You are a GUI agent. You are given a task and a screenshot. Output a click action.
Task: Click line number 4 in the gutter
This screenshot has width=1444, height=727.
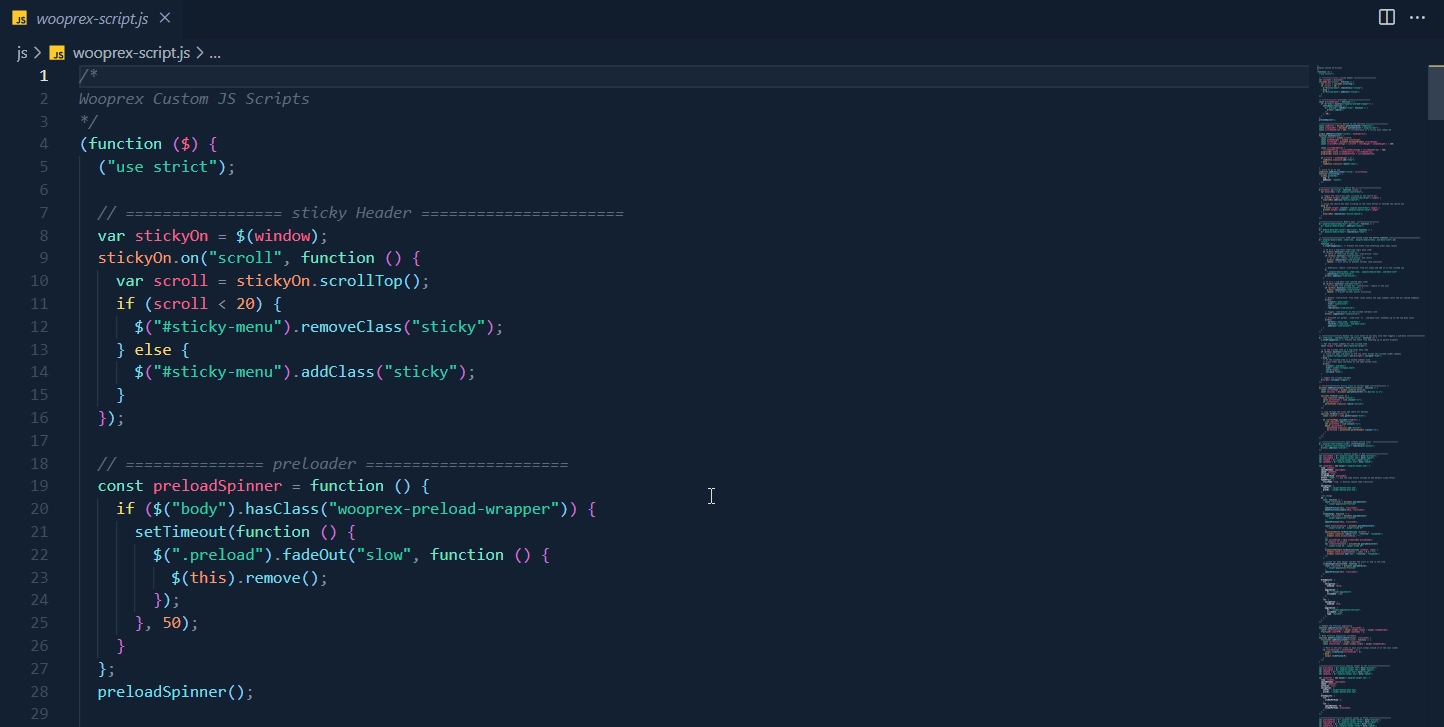click(43, 144)
